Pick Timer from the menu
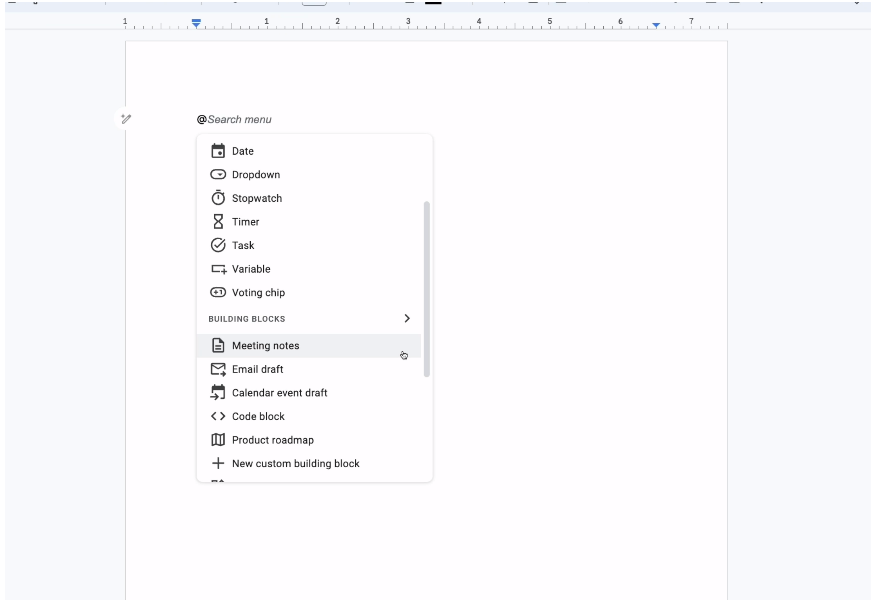871x600 pixels. click(309, 222)
